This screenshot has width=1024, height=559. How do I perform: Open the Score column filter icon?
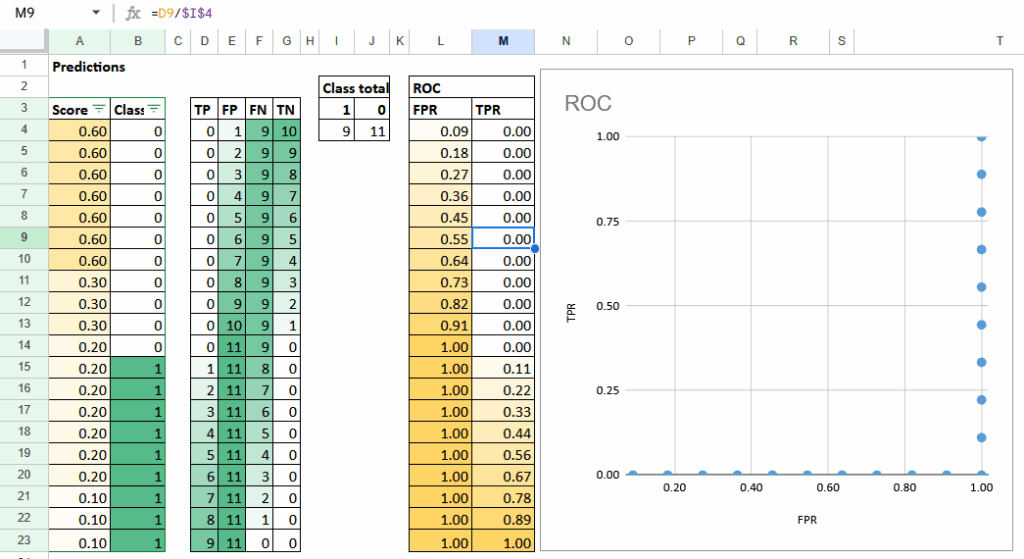pos(99,110)
